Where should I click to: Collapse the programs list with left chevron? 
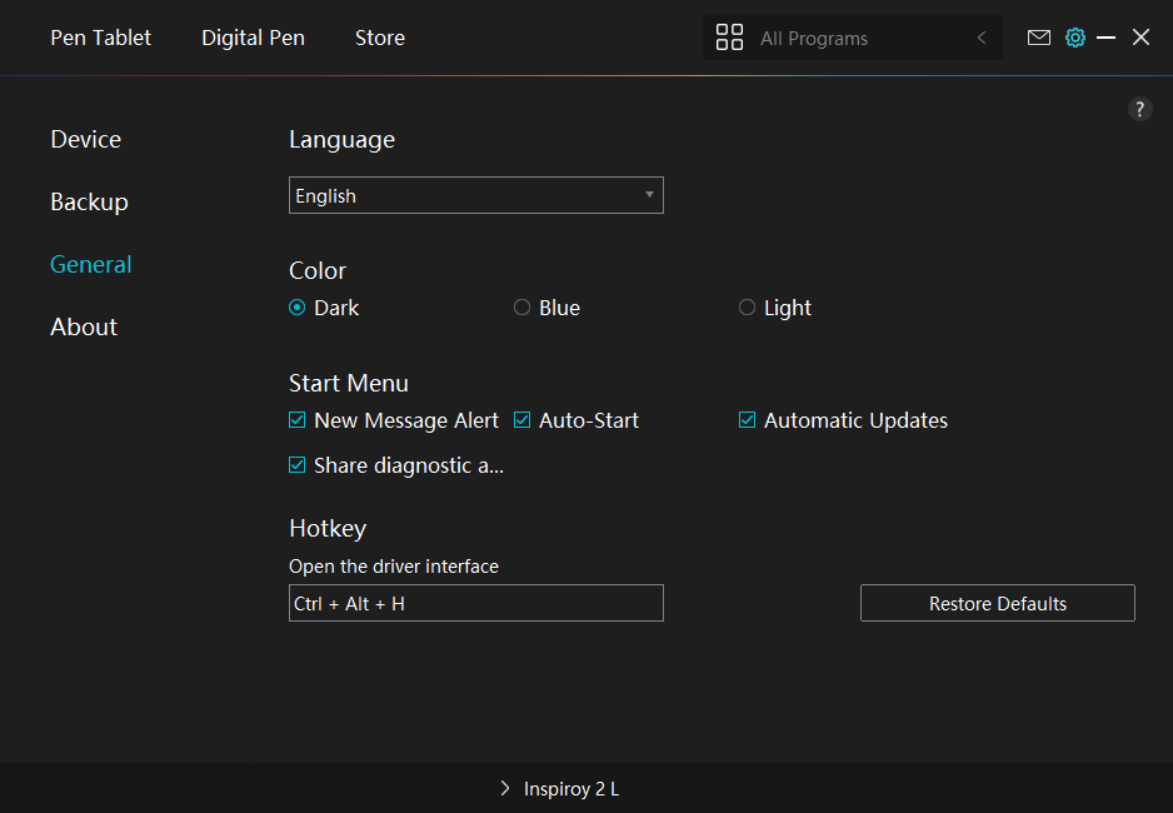click(x=981, y=38)
